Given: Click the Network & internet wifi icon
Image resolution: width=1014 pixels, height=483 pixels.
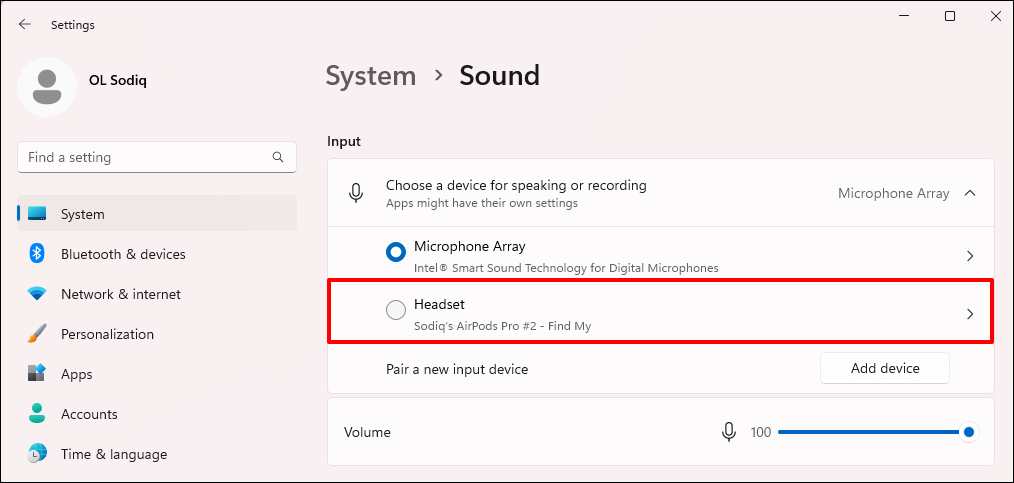Looking at the screenshot, I should click(x=37, y=294).
